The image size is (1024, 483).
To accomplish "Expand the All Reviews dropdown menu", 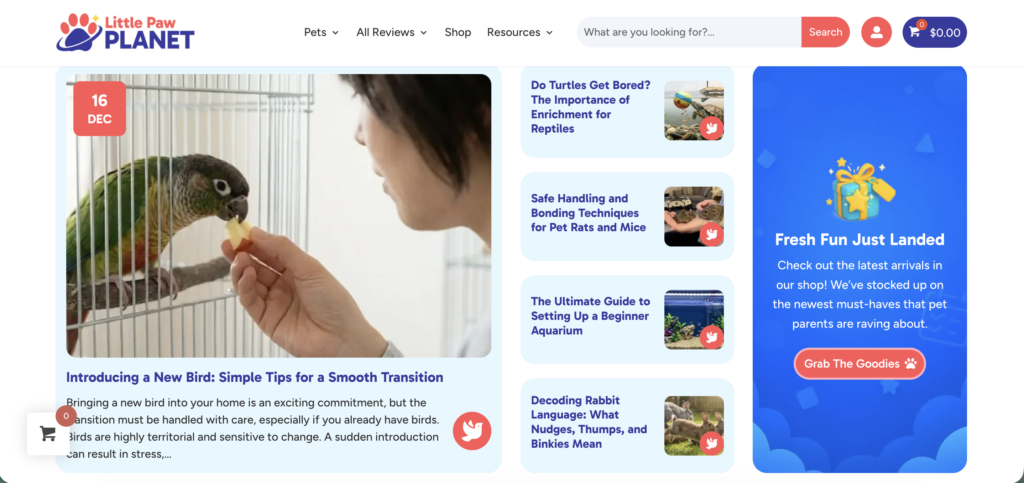I will [x=391, y=32].
